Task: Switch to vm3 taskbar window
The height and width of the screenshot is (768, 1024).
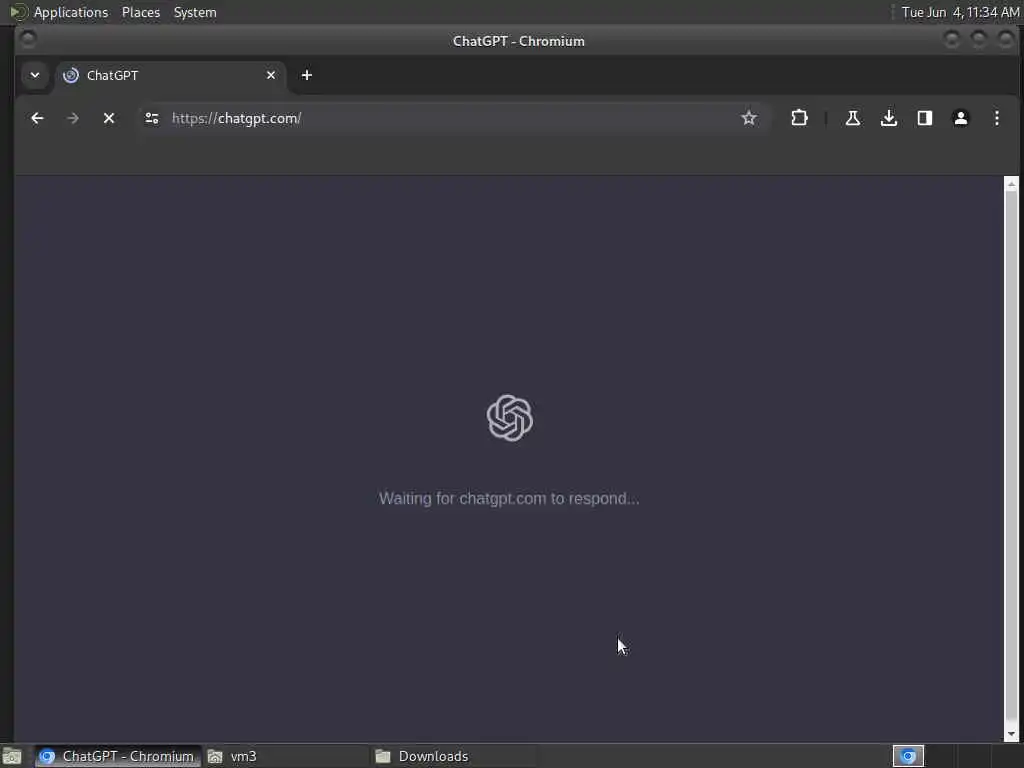Action: pos(285,756)
